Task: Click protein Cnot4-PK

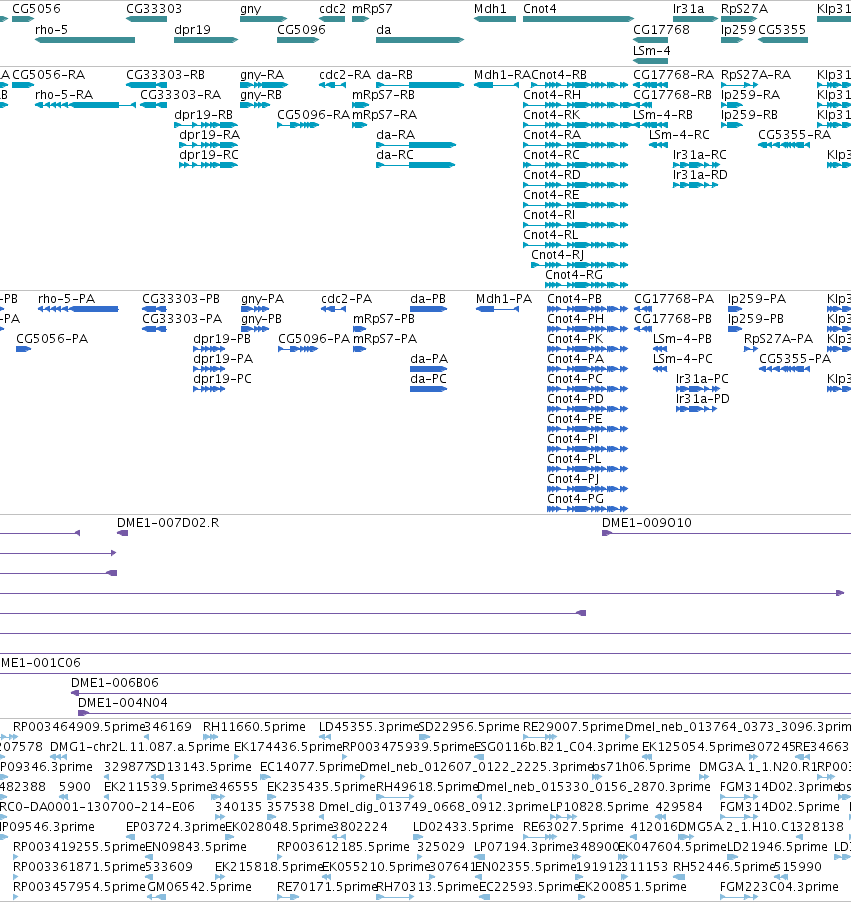Action: [x=575, y=339]
